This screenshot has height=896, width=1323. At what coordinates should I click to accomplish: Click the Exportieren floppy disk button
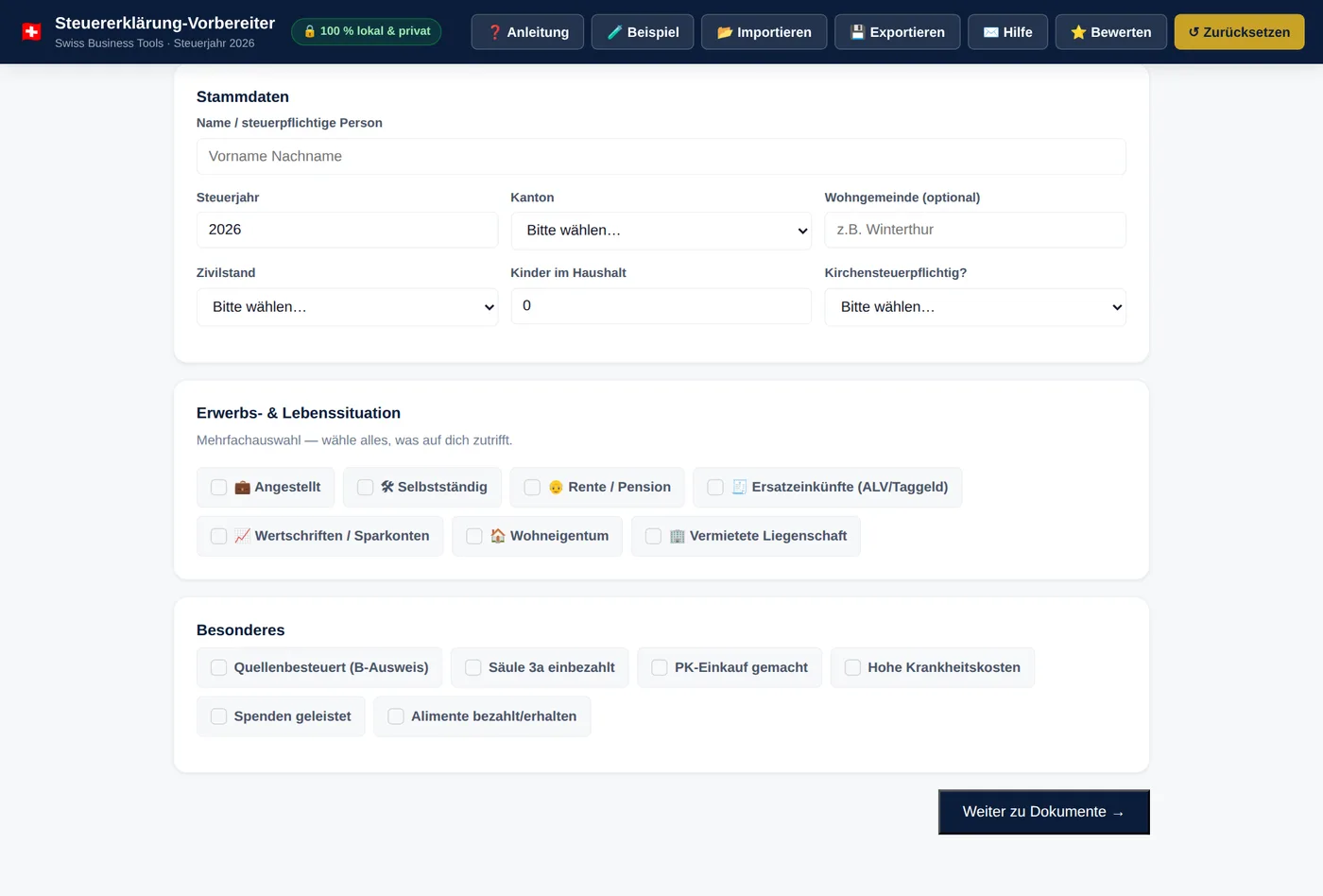897,32
